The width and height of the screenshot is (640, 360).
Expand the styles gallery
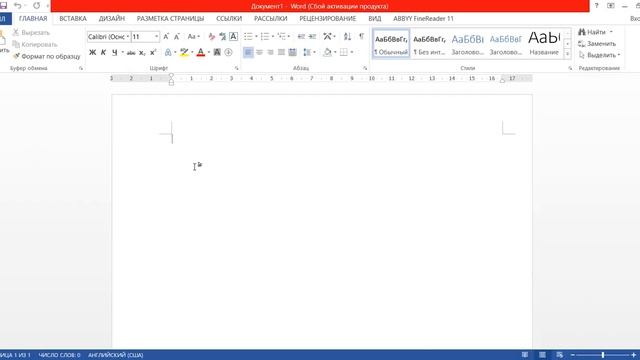(567, 54)
